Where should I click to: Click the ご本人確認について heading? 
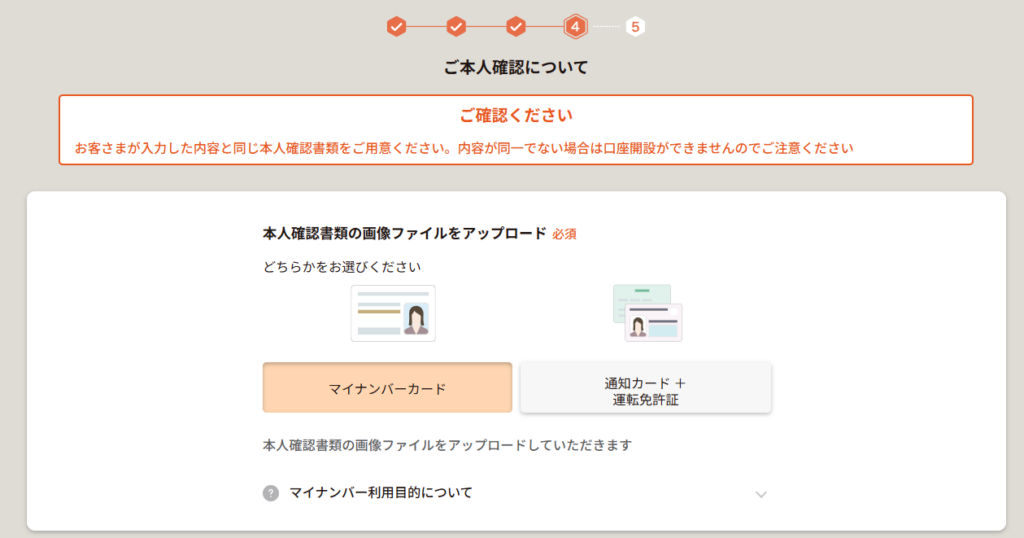coord(516,67)
